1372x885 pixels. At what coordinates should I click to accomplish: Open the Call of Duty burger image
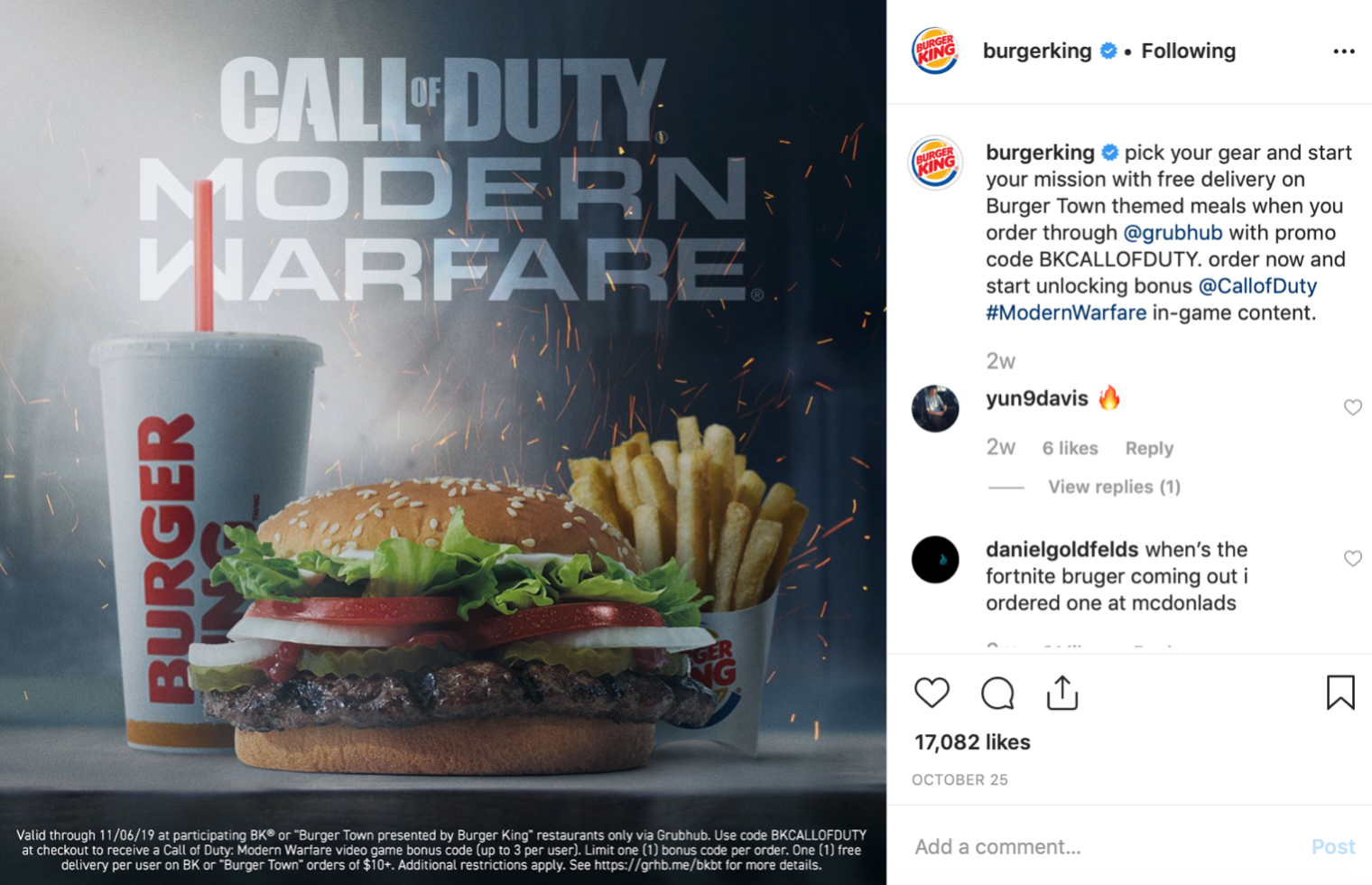point(442,442)
